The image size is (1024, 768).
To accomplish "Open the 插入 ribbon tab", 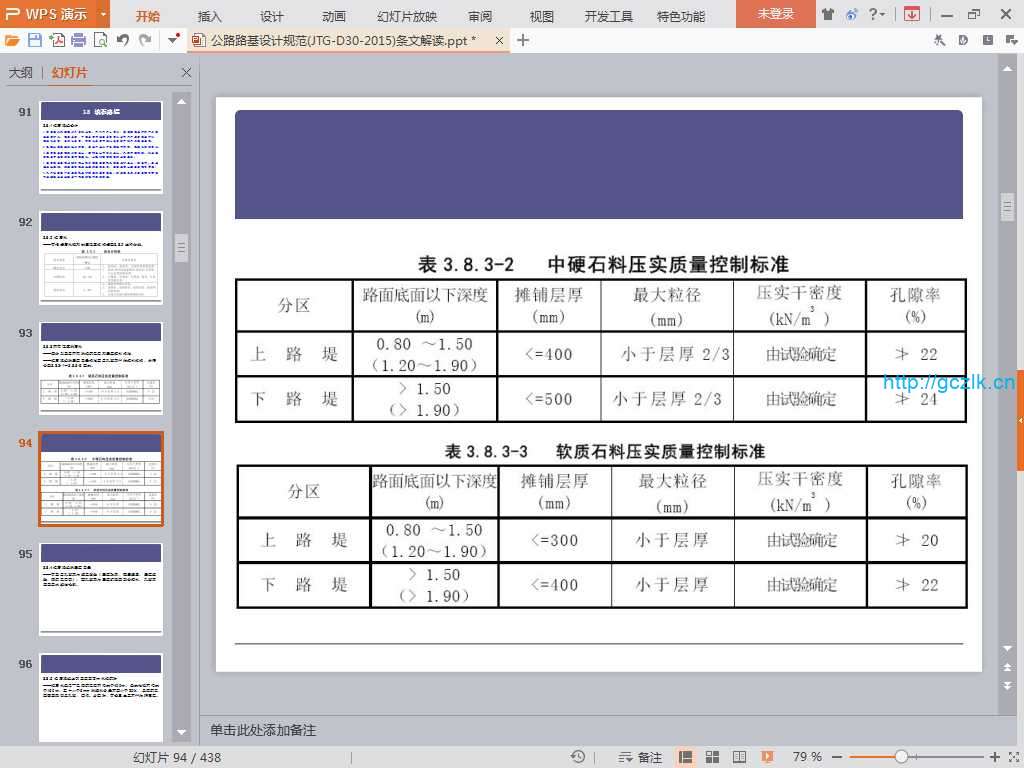I will click(x=210, y=16).
